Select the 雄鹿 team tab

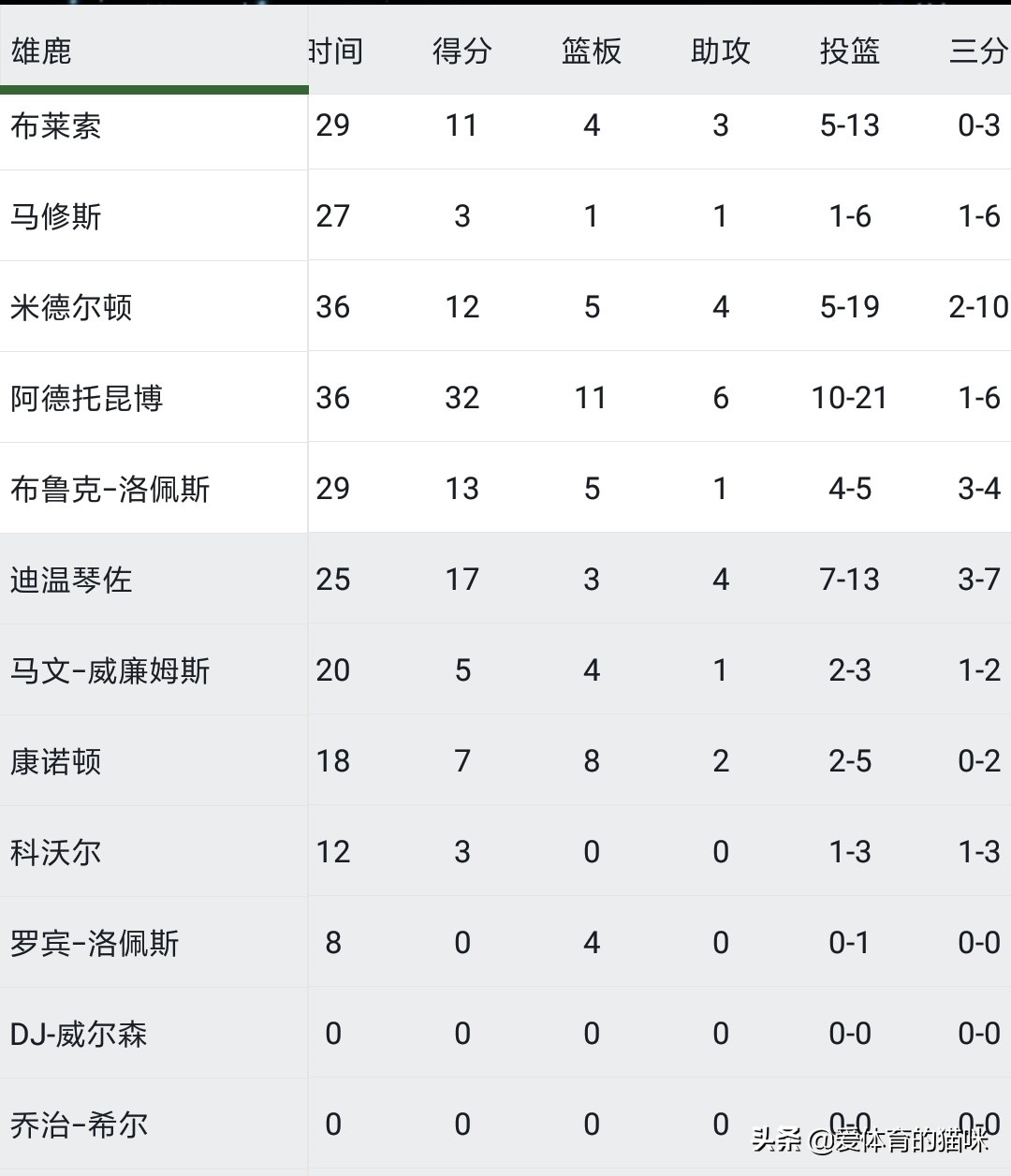click(42, 51)
